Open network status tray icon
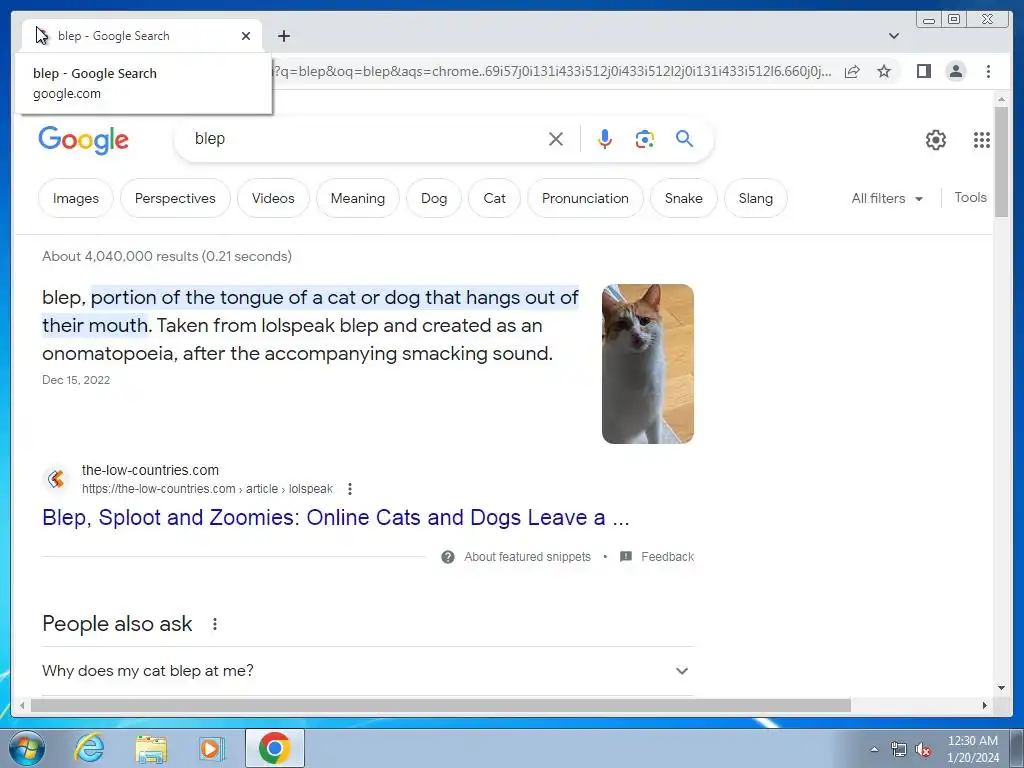Screen dimensions: 1024x768 coord(899,749)
